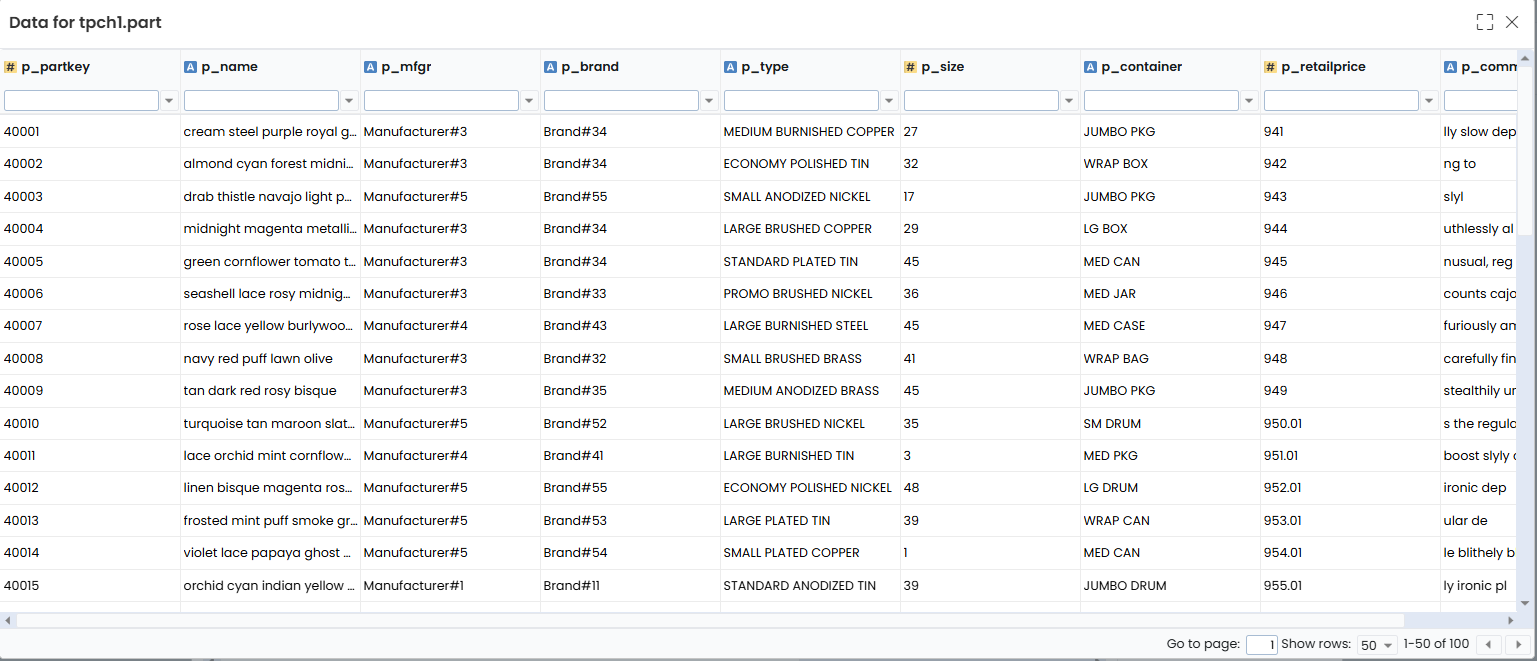Select the 'MEDIUM ANODIZED BRASS' type cell
This screenshot has width=1537, height=661.
[810, 390]
